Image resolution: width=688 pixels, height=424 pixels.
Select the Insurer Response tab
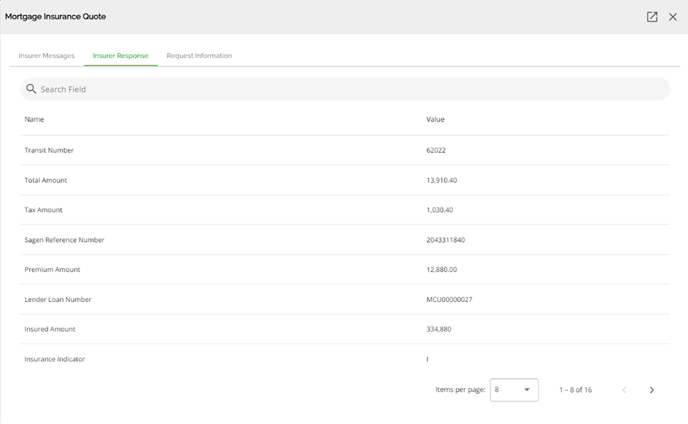pos(120,56)
